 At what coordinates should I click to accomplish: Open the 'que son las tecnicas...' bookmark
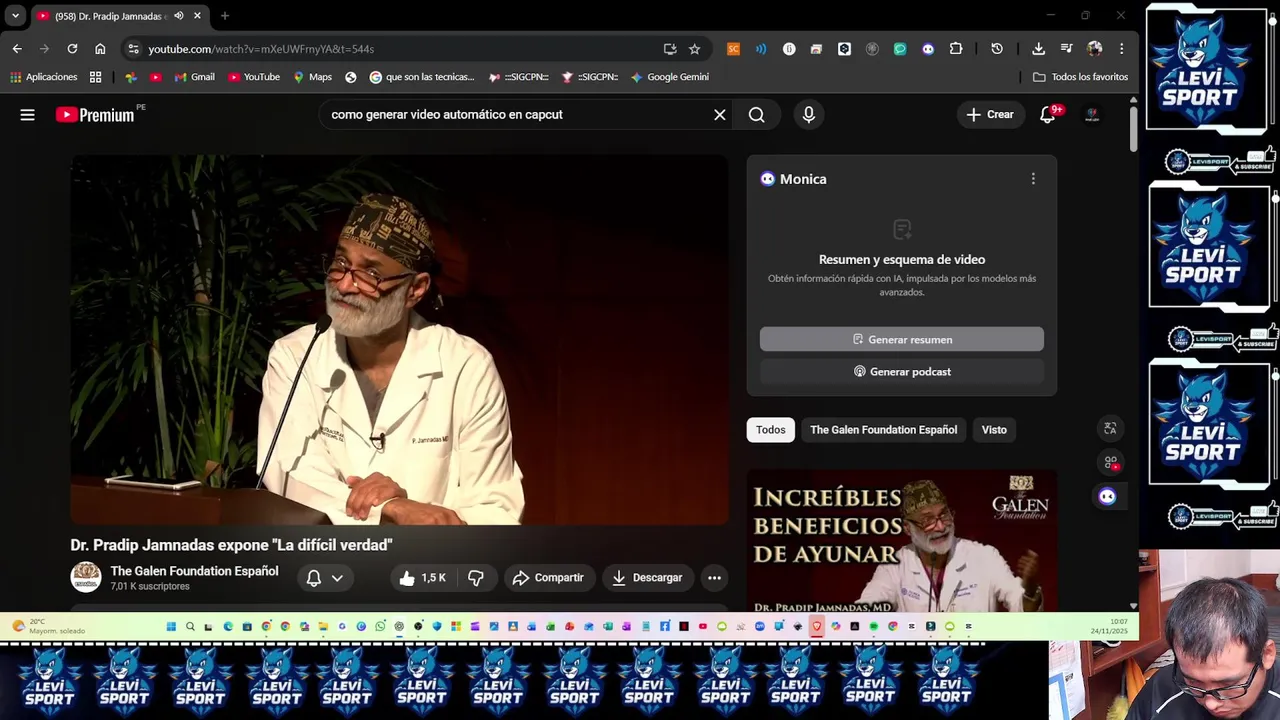pyautogui.click(x=422, y=77)
